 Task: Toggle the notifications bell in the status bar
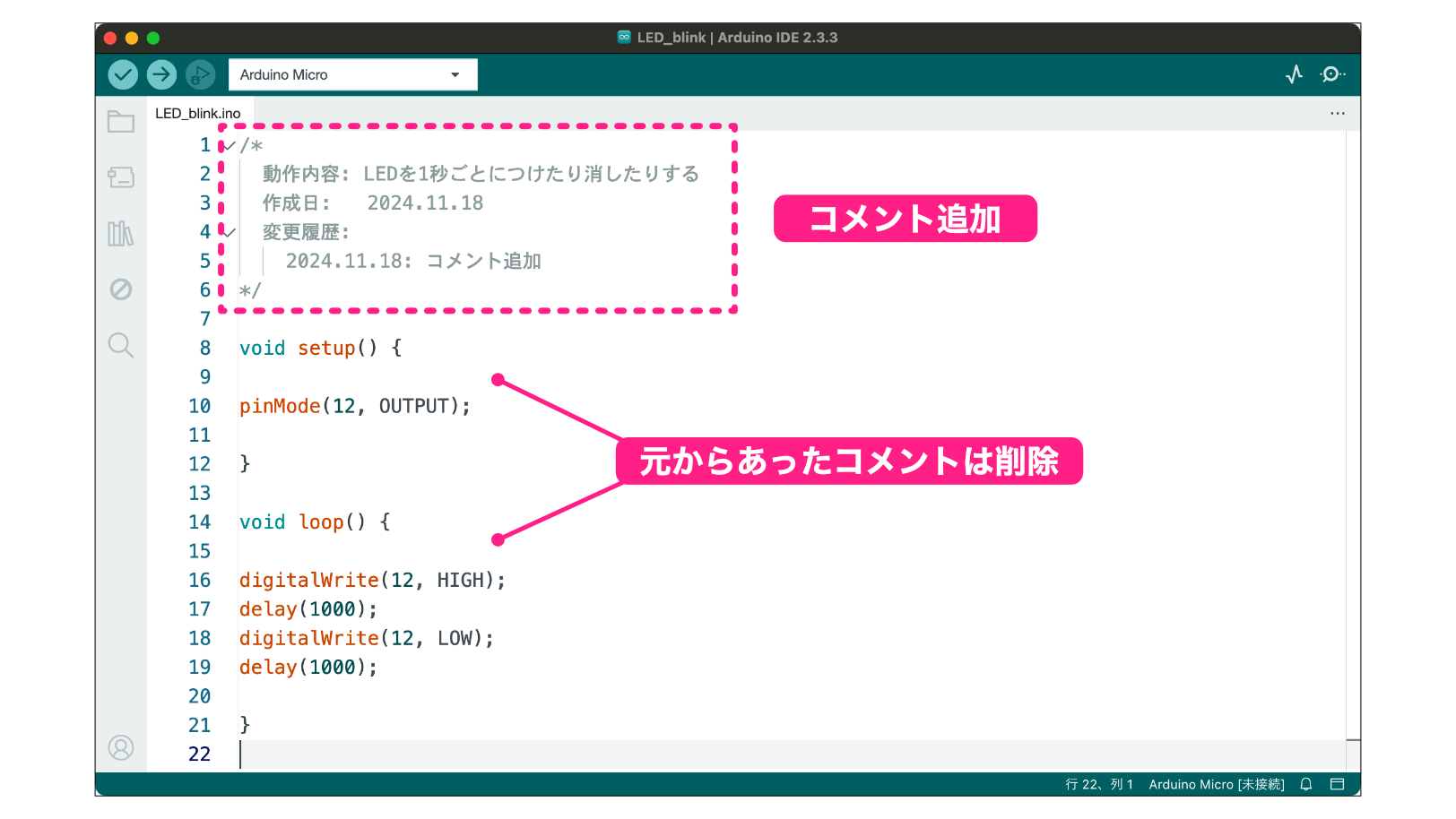click(1305, 784)
